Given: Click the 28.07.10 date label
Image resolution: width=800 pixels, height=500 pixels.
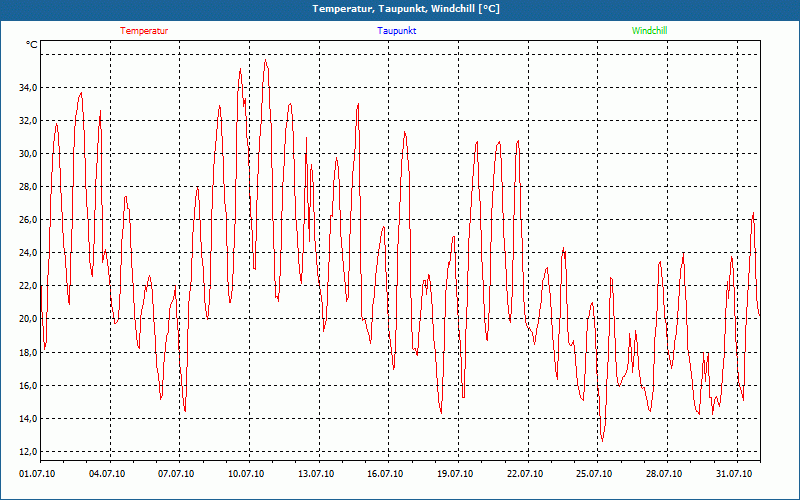Looking at the screenshot, I should [664, 474].
